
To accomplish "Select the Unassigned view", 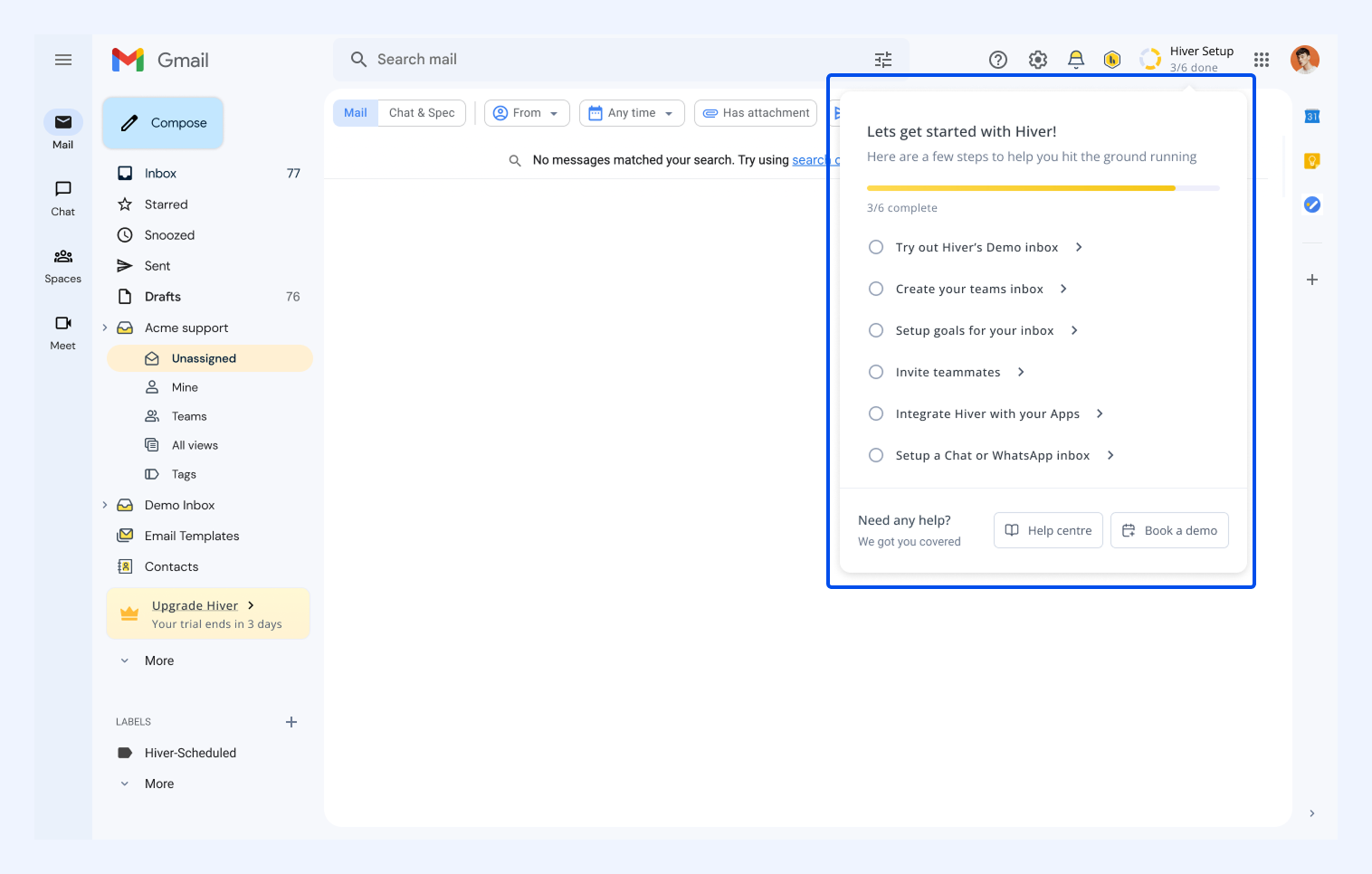I will tap(210, 358).
